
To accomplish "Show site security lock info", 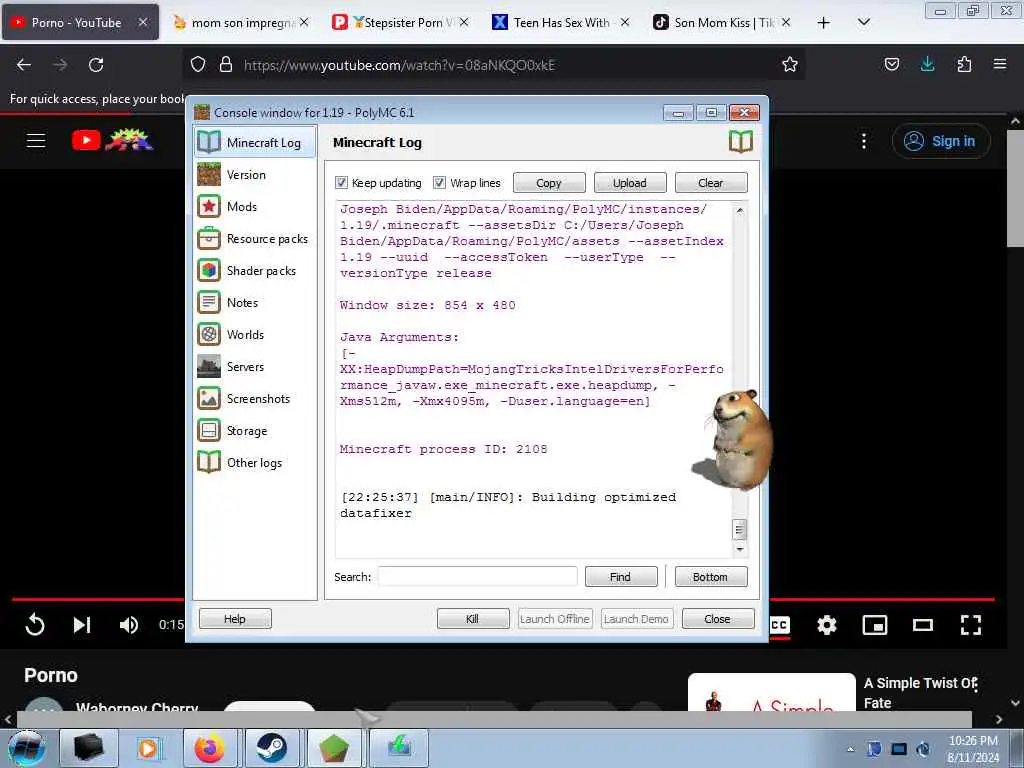I will click(226, 65).
